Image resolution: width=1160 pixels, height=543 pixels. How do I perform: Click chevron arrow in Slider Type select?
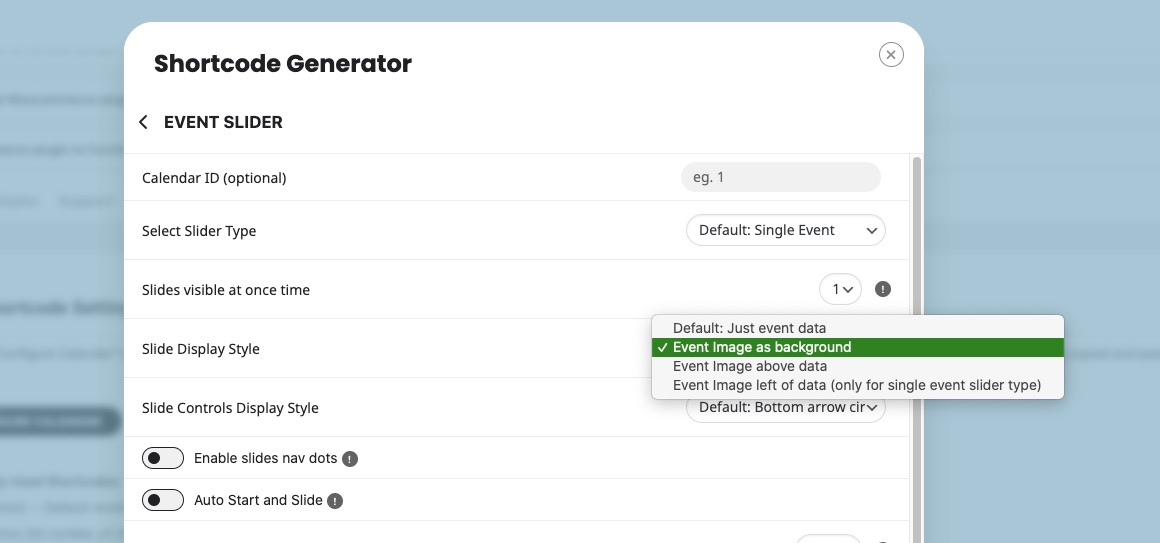871,231
